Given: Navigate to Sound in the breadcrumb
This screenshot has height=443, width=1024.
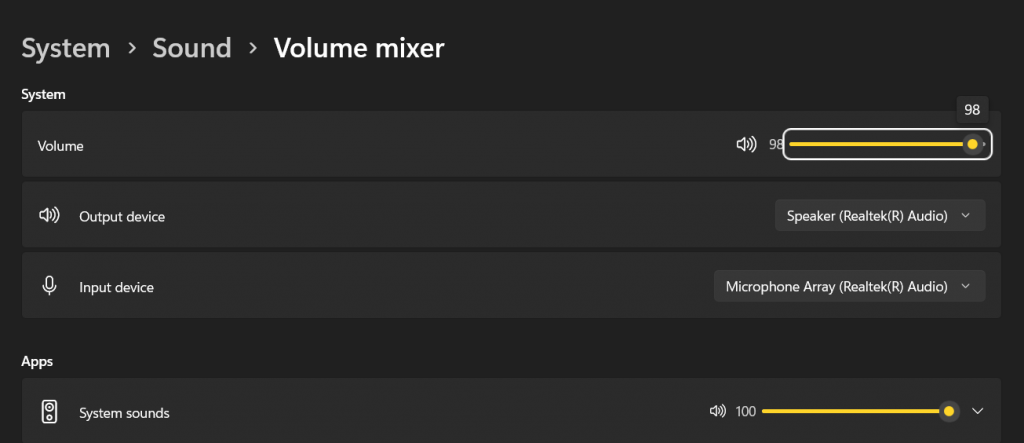Looking at the screenshot, I should coord(191,48).
